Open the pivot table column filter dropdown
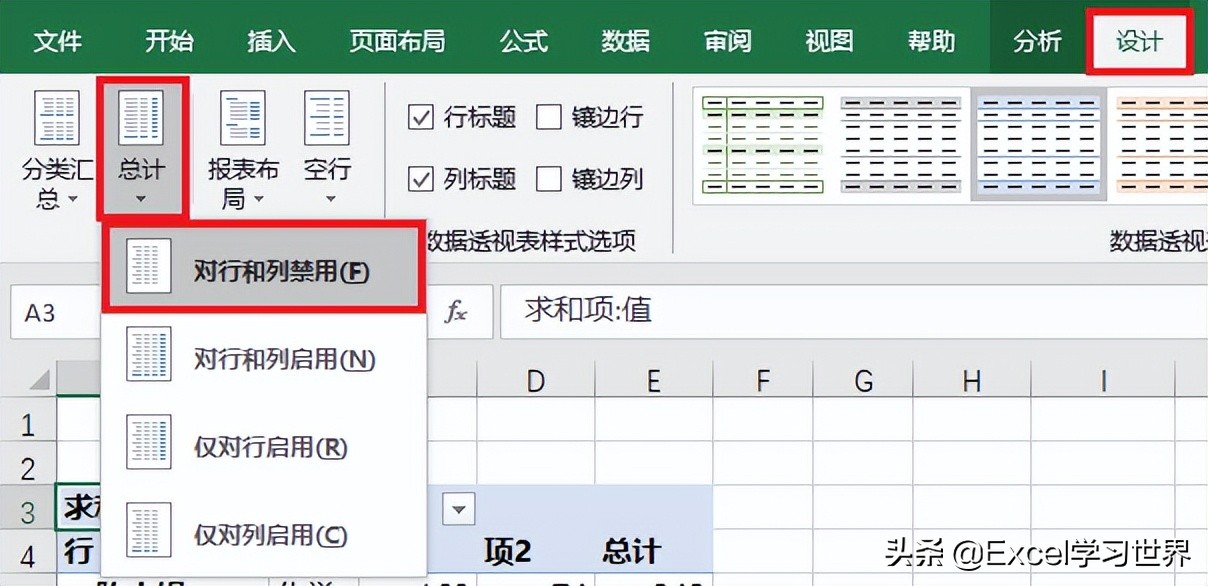 tap(459, 510)
